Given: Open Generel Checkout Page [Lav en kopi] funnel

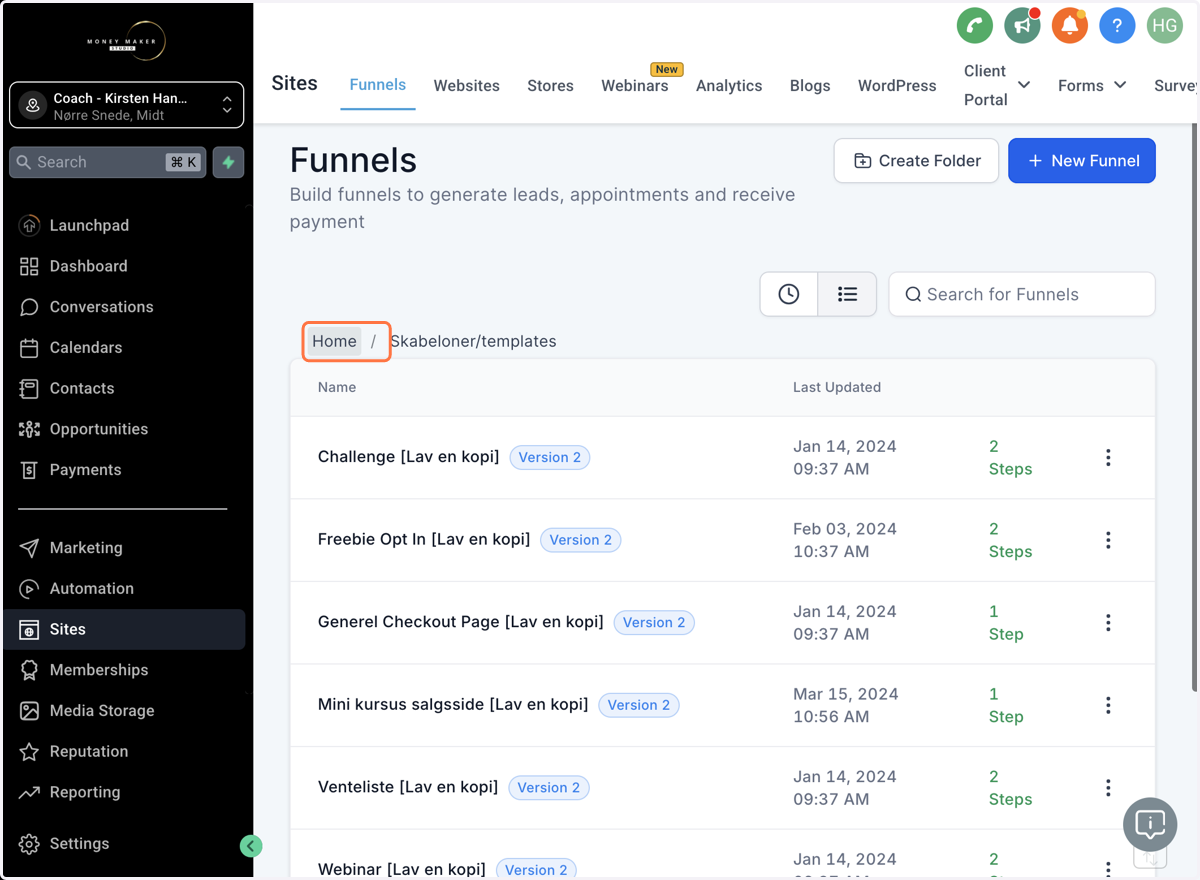Looking at the screenshot, I should [x=461, y=622].
